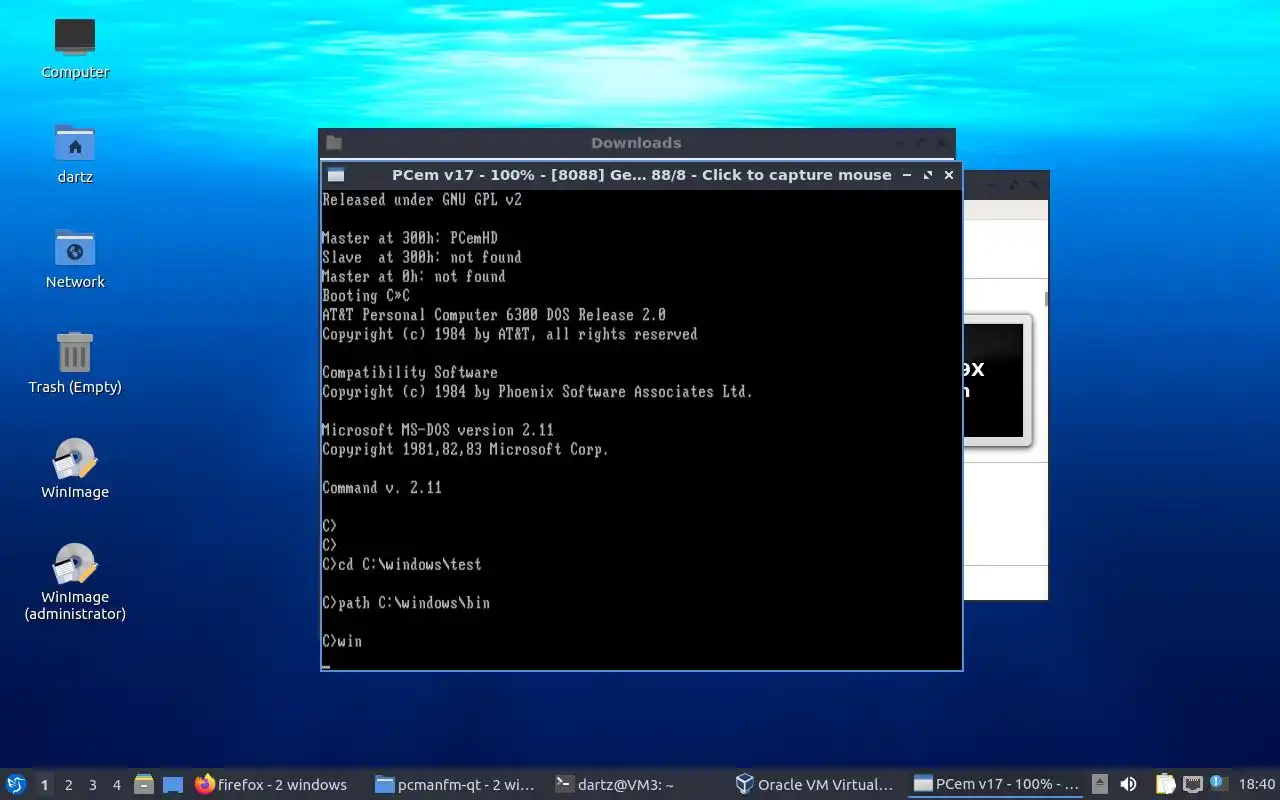Image resolution: width=1280 pixels, height=800 pixels.
Task: Switch to Oracle VM VirtualBox taskbar entry
Action: [816, 785]
